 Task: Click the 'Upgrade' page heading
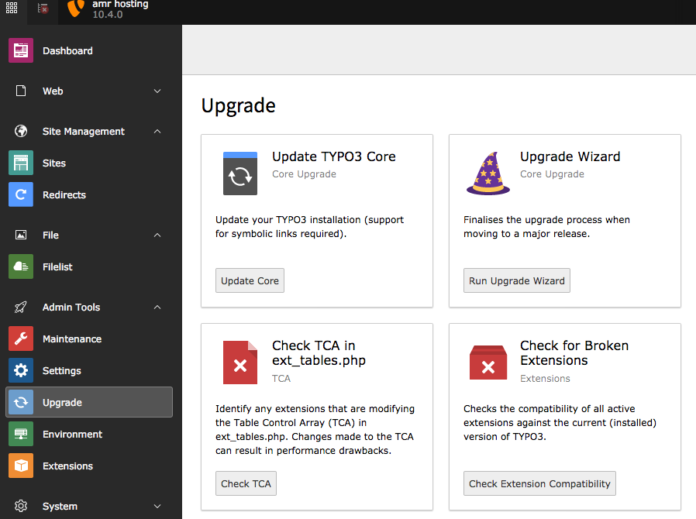pyautogui.click(x=238, y=106)
